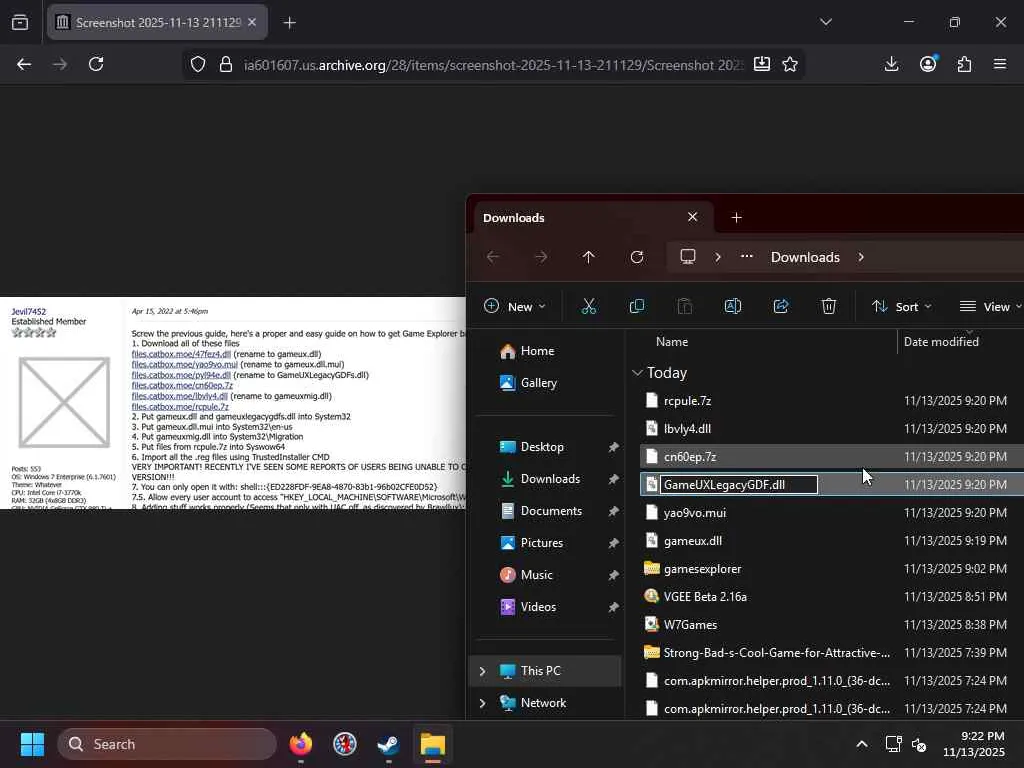Click the GameUXLegacyGDF.dll rename text field
The height and width of the screenshot is (768, 1024).
tap(739, 485)
